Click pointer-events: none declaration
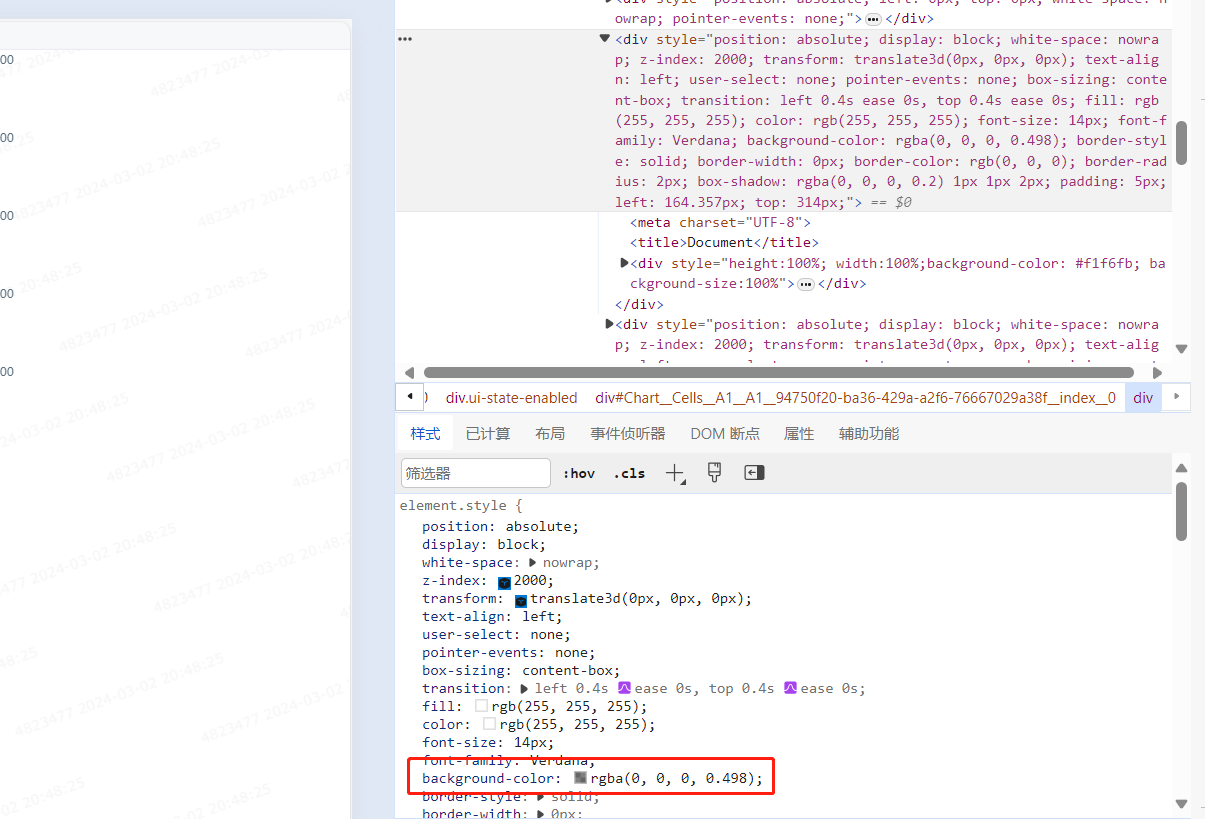This screenshot has height=819, width=1205. [508, 653]
